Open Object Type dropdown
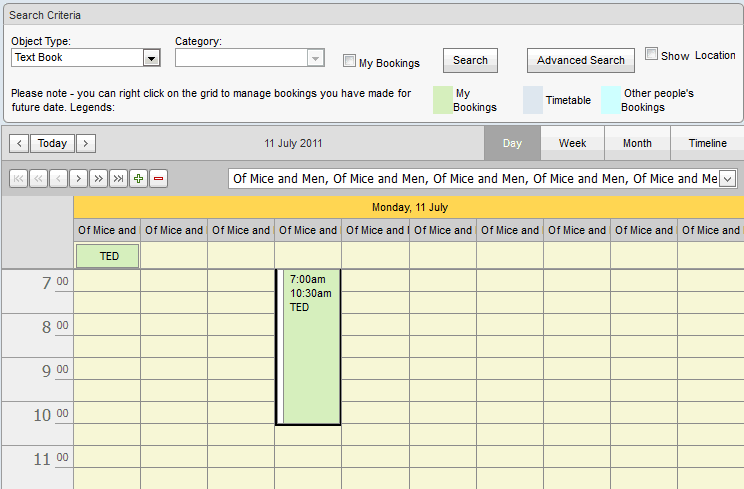744x489 pixels. point(151,58)
